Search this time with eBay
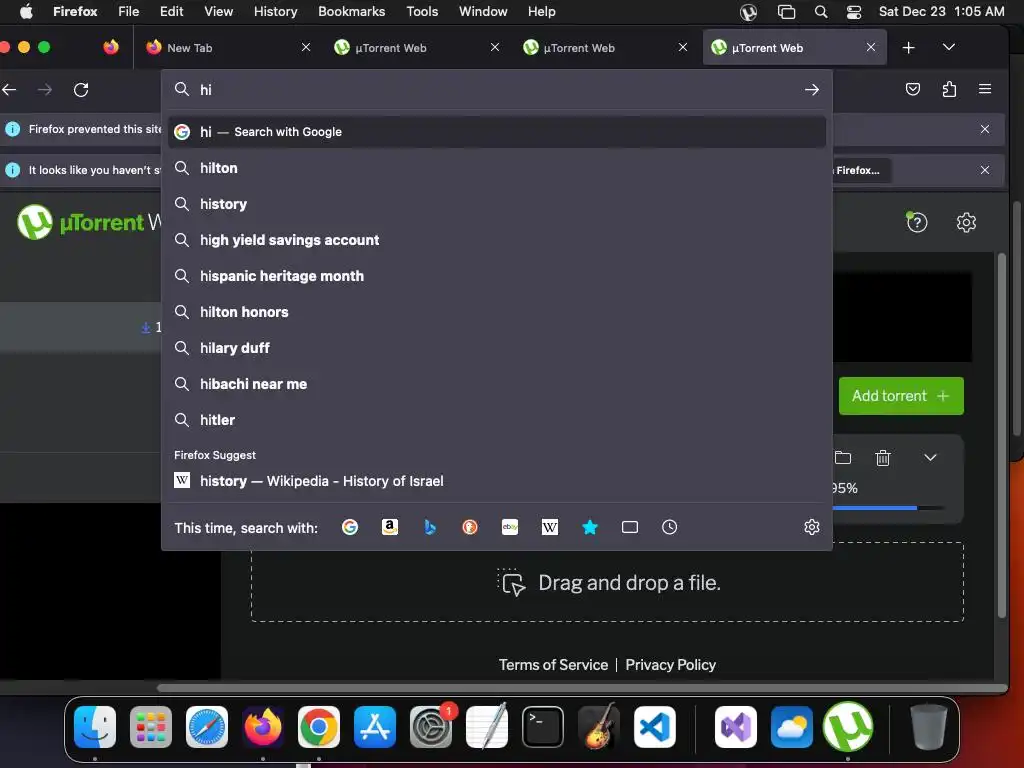Image resolution: width=1024 pixels, height=768 pixels. click(x=509, y=527)
